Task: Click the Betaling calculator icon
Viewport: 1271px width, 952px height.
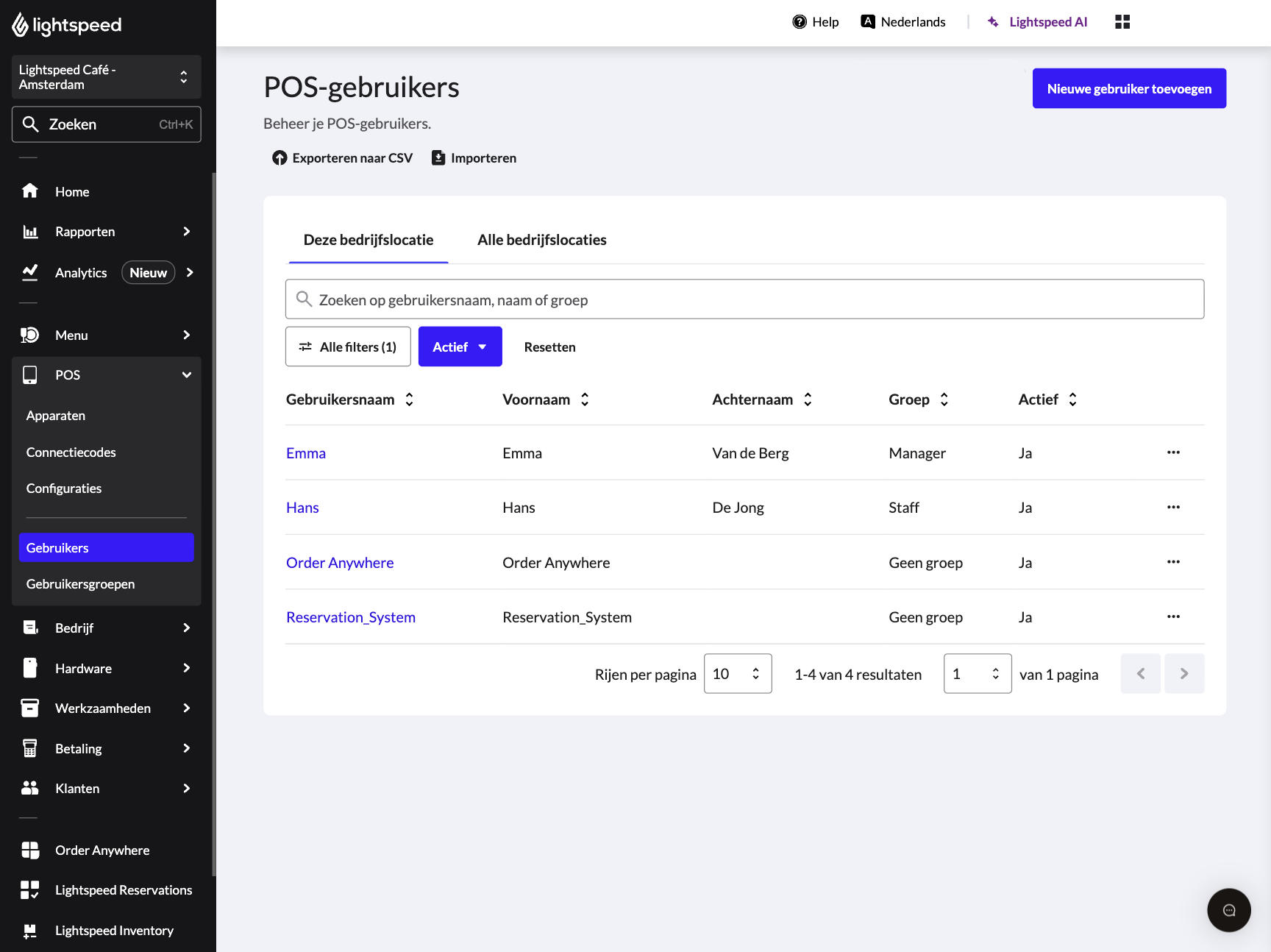Action: (x=30, y=748)
